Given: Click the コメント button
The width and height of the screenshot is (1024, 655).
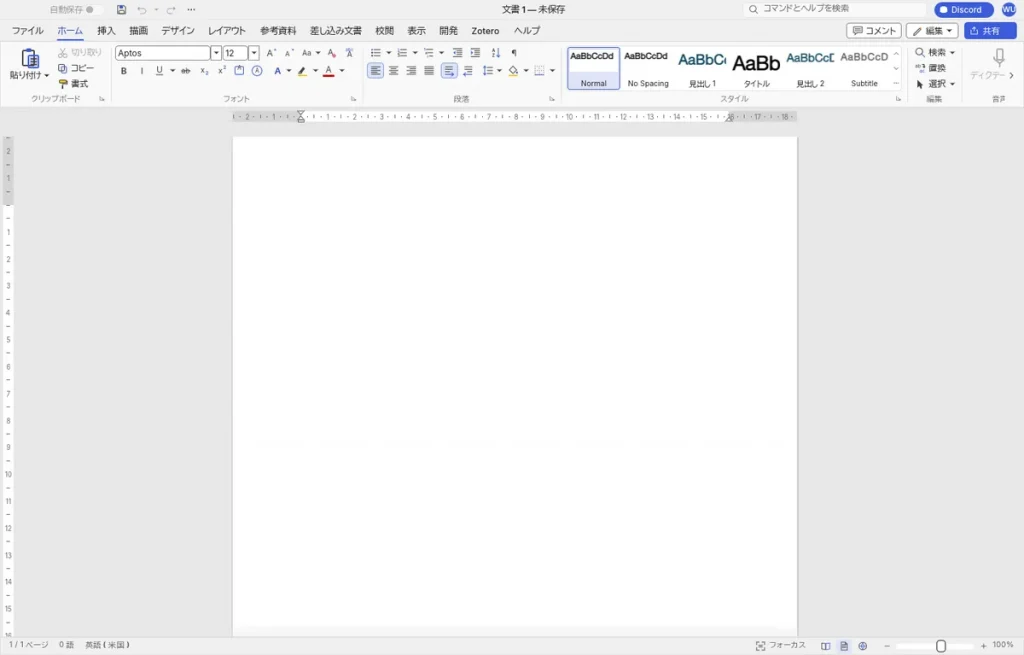Looking at the screenshot, I should pyautogui.click(x=874, y=31).
